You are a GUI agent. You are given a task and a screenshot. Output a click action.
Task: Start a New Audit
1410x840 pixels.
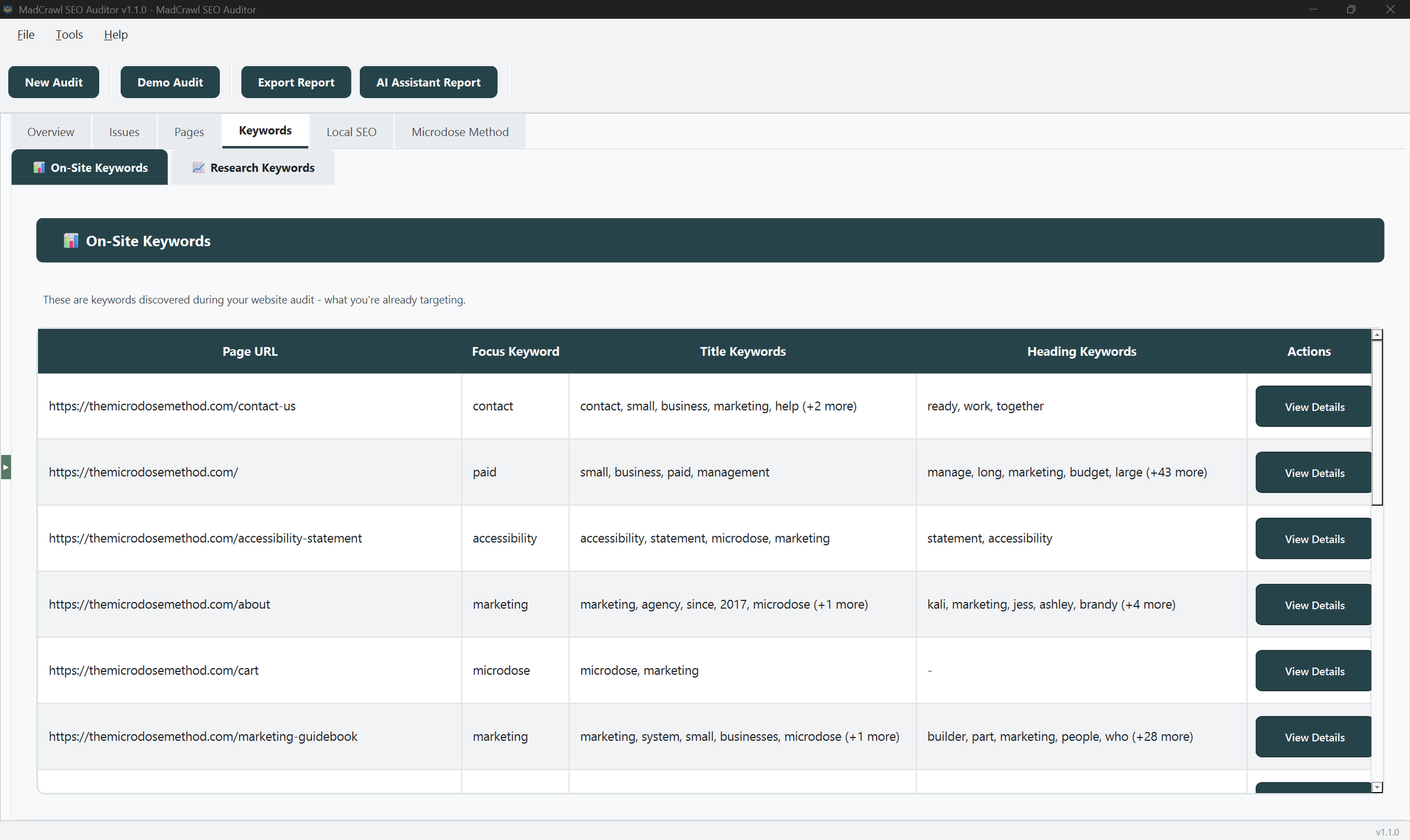click(x=53, y=82)
